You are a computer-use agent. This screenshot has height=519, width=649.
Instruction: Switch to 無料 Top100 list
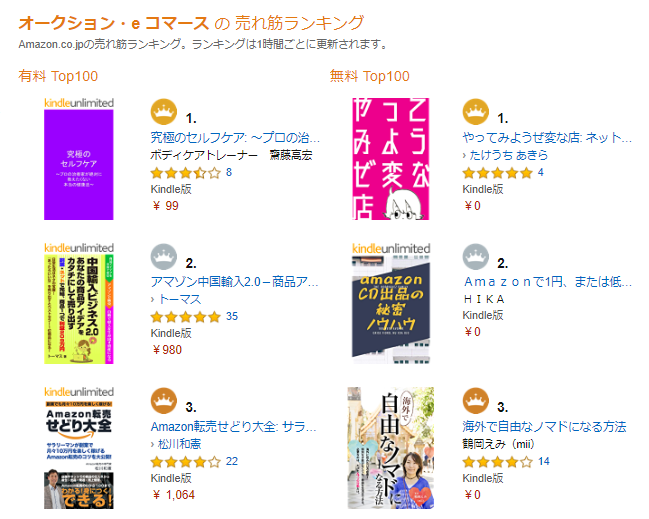click(x=369, y=76)
